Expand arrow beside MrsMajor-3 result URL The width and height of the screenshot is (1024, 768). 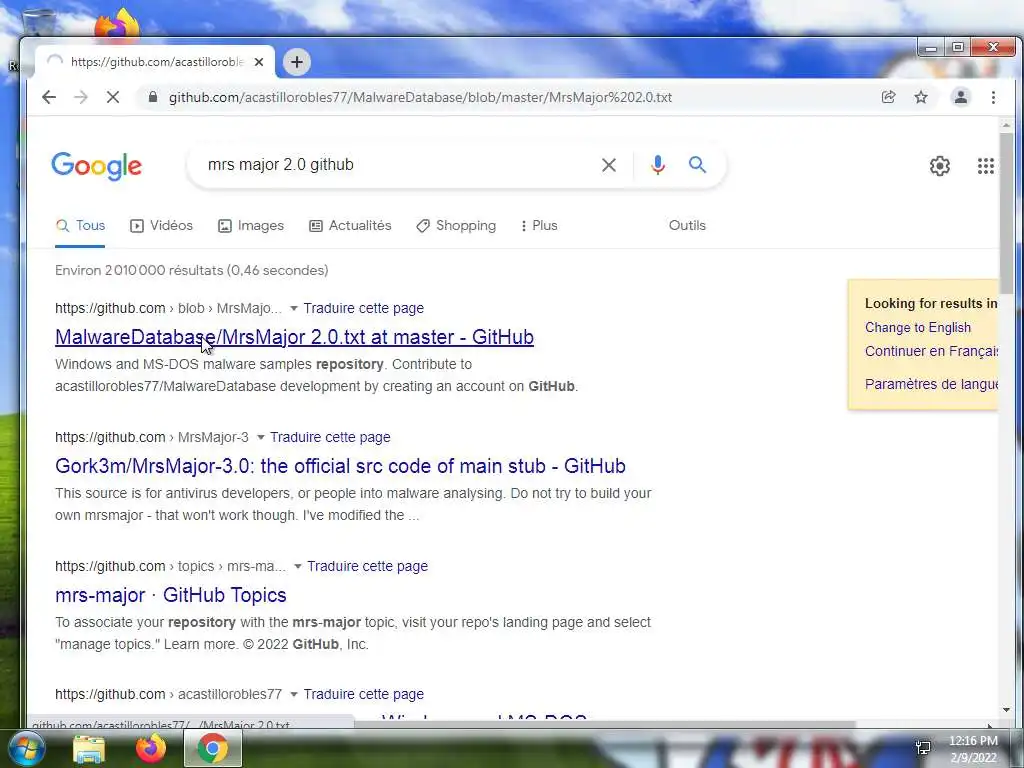pyautogui.click(x=261, y=437)
